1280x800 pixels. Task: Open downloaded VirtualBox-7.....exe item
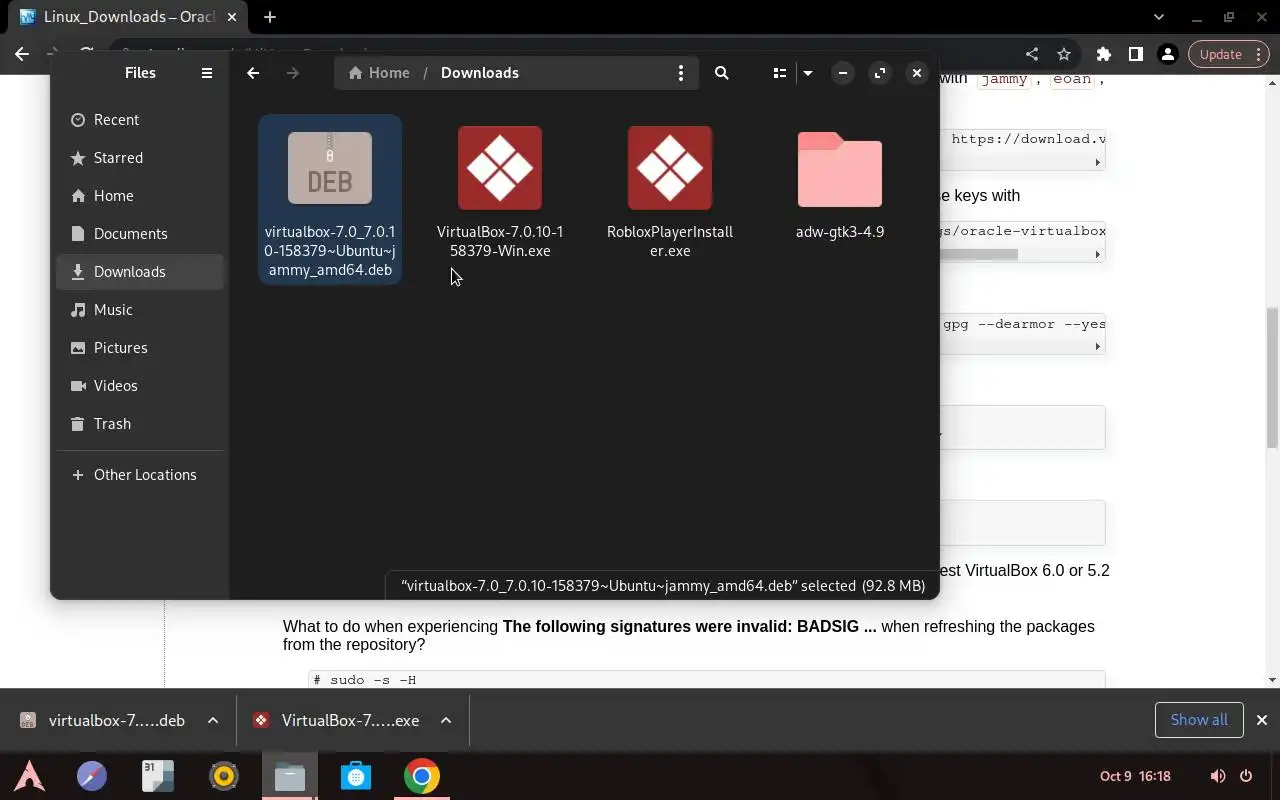tap(337, 720)
